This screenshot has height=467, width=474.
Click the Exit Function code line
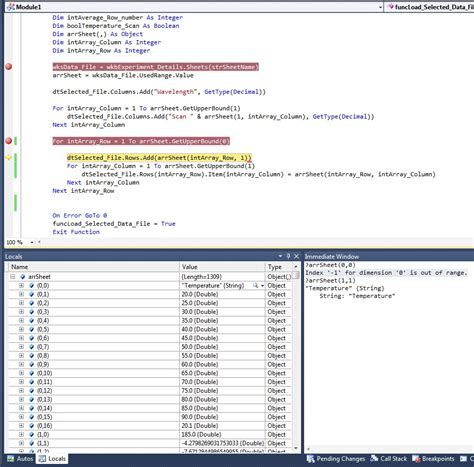click(76, 232)
